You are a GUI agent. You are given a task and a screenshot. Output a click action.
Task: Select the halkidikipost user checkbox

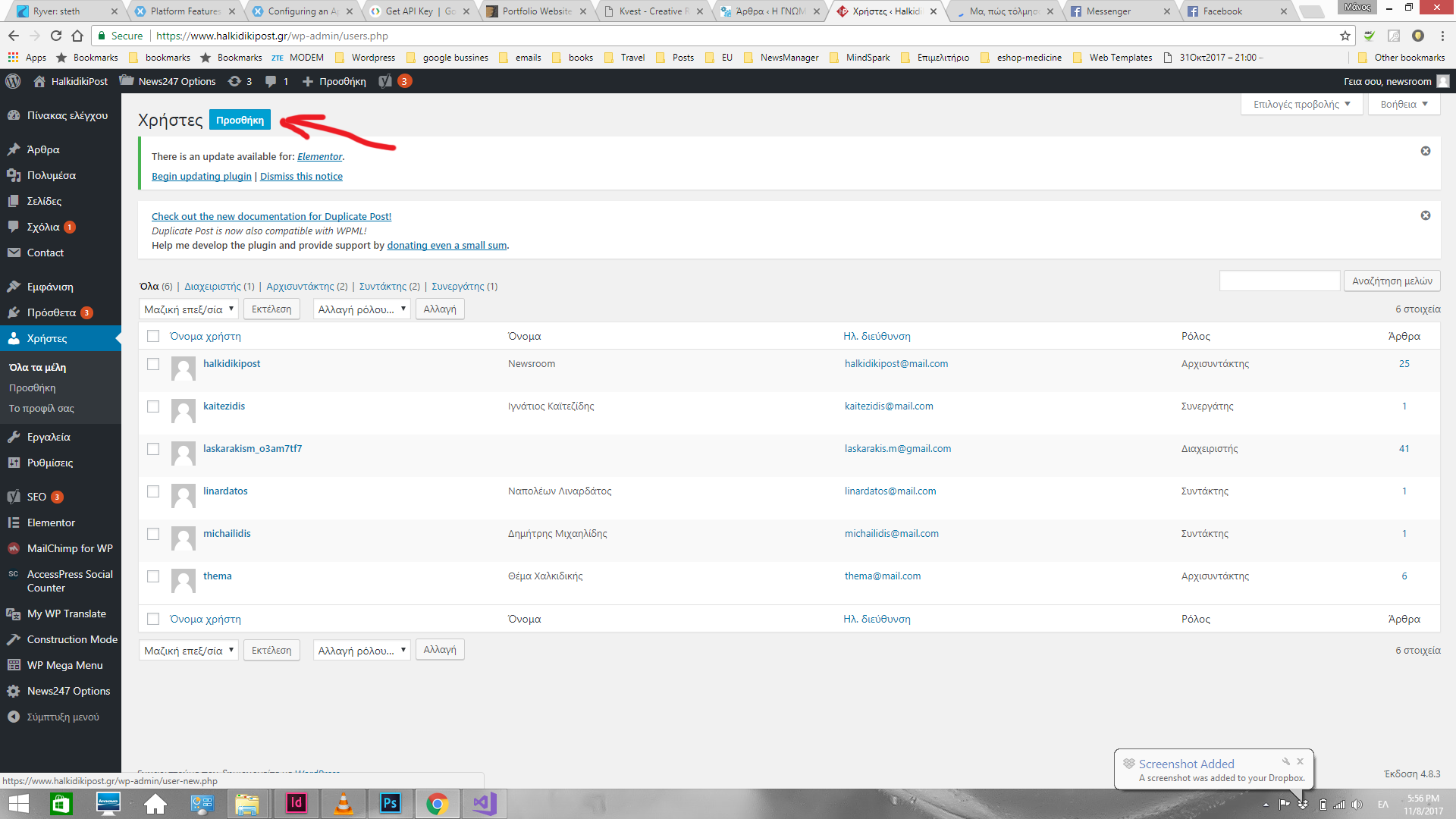[153, 364]
